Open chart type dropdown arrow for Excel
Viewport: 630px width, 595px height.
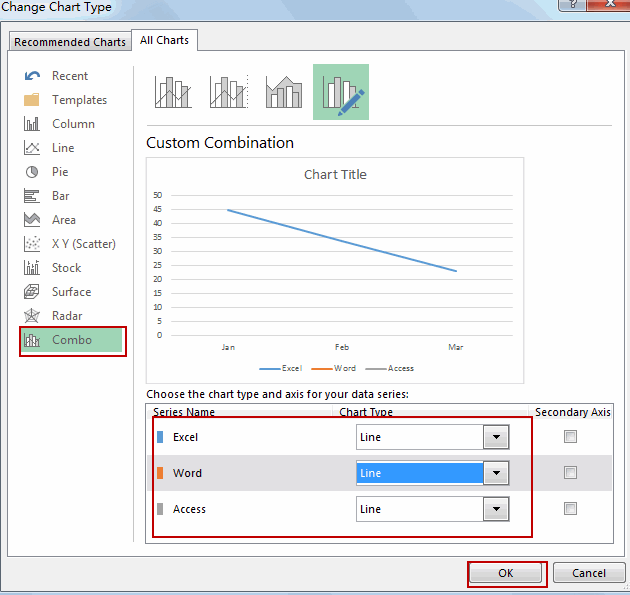coord(496,437)
